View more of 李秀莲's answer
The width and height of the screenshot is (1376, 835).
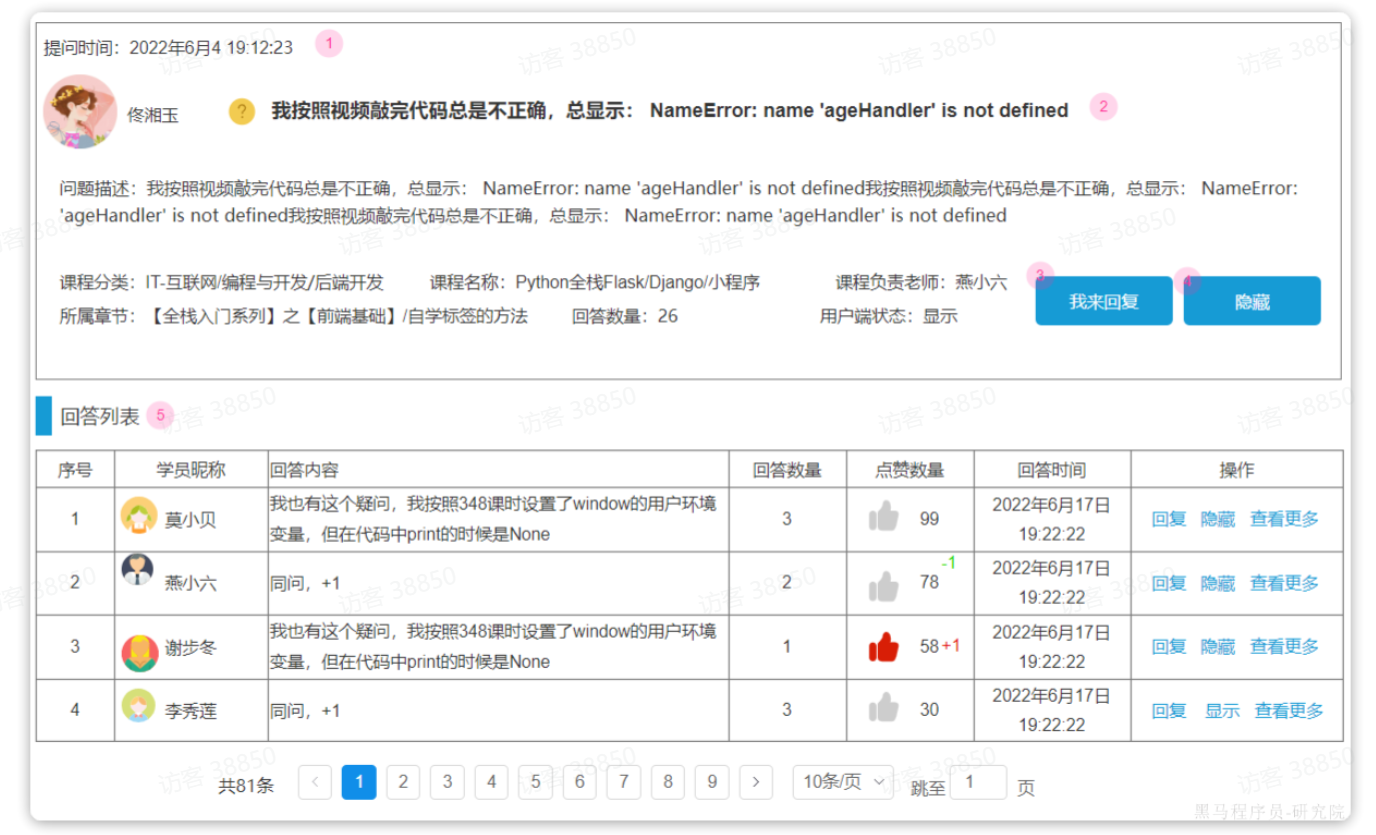[1290, 711]
